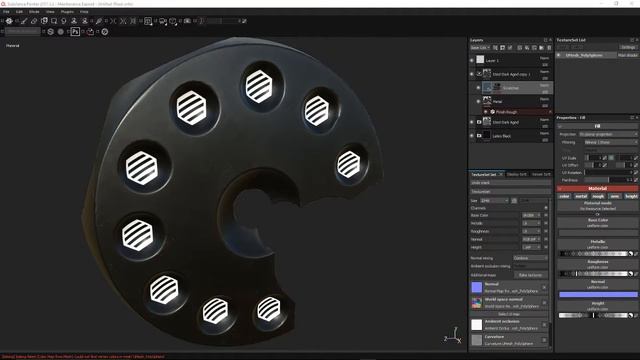Click the delete layer trash icon
Viewport: 640px width, 360px height.
549,48
